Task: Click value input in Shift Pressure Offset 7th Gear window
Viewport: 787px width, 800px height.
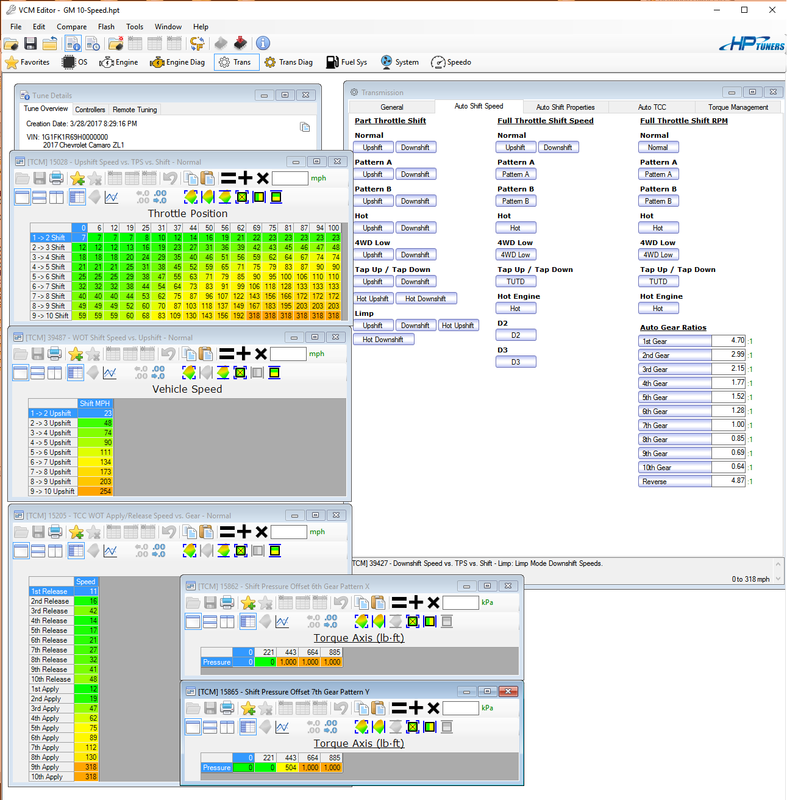Action: pyautogui.click(x=460, y=708)
